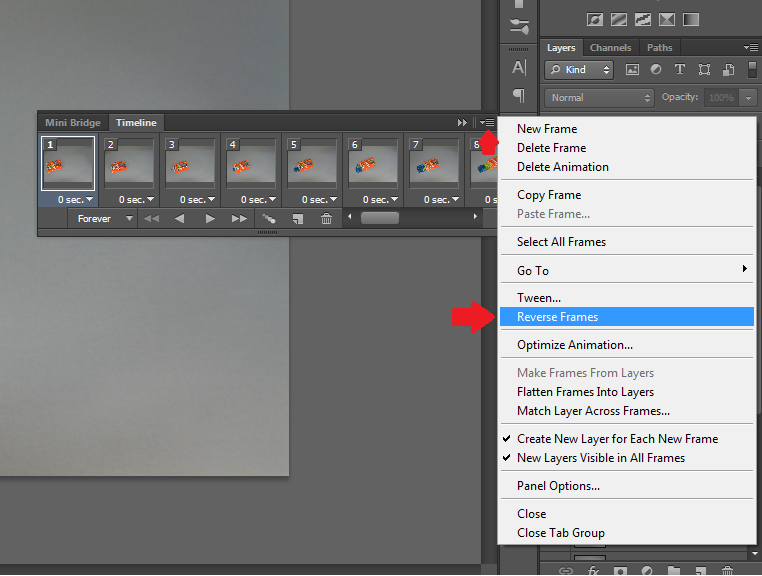Open frame 5 delay dropdown
Image resolution: width=762 pixels, height=576 pixels.
tap(319, 199)
